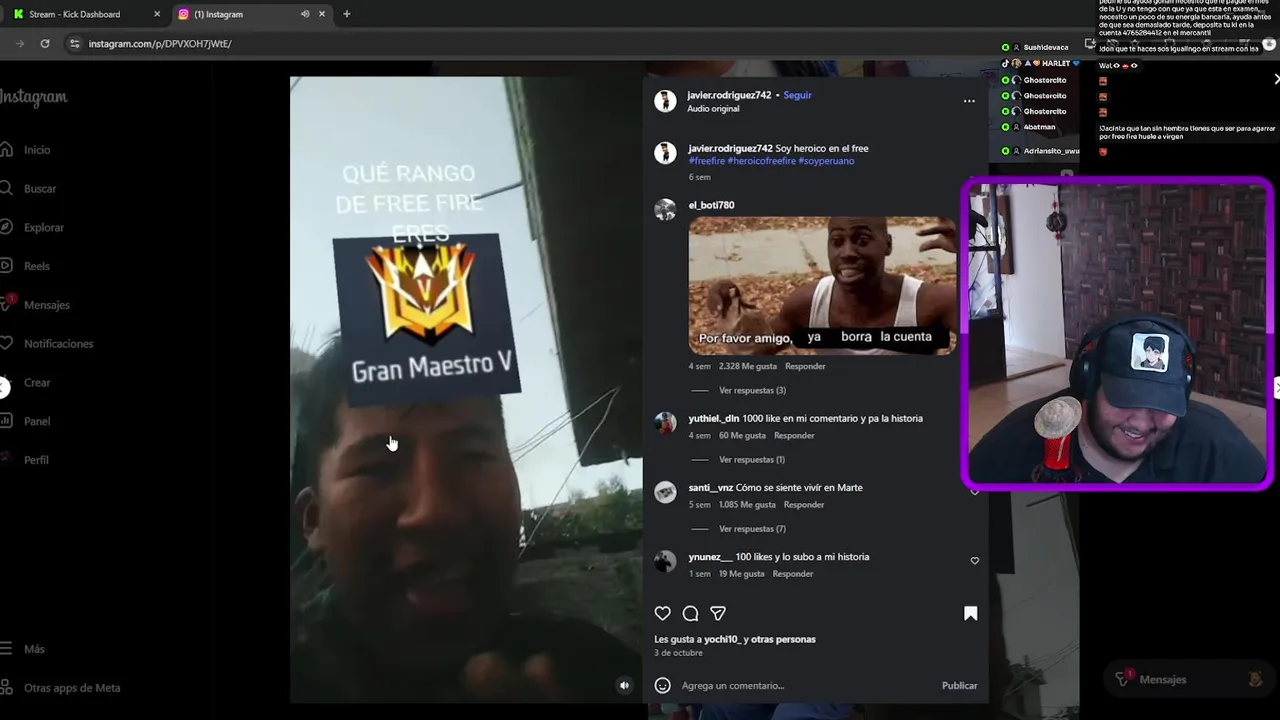Open the emoji picker for comments
1280x720 pixels.
coord(662,685)
